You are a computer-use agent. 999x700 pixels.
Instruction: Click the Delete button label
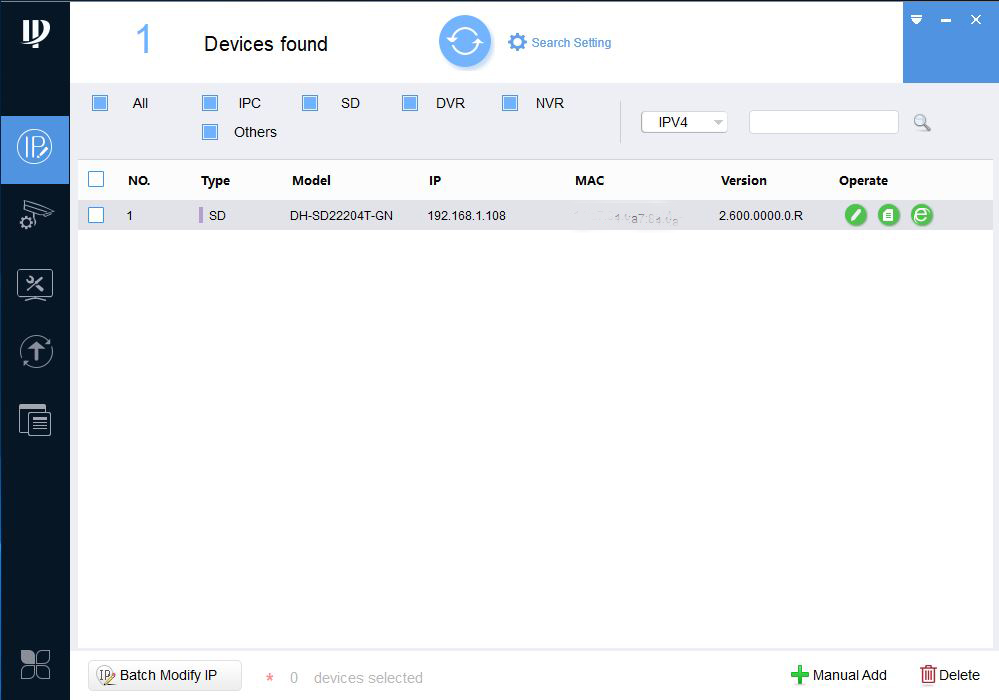pos(959,675)
